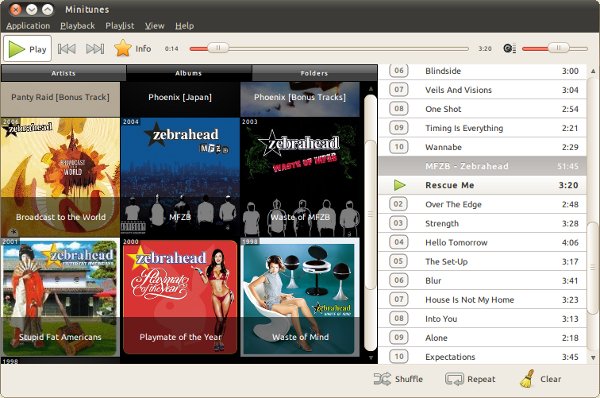Select the track Blur
600x398 pixels.
[482, 281]
